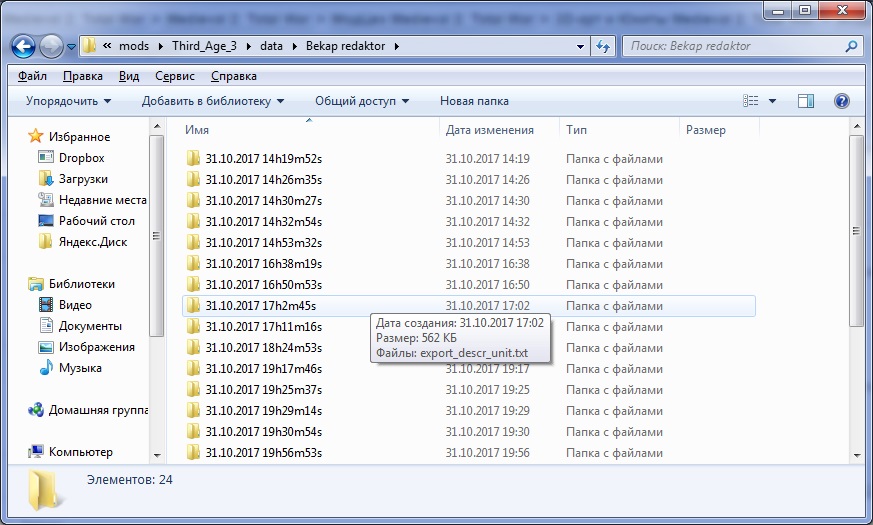873x525 pixels.
Task: Open the Вид menu
Action: (x=129, y=76)
